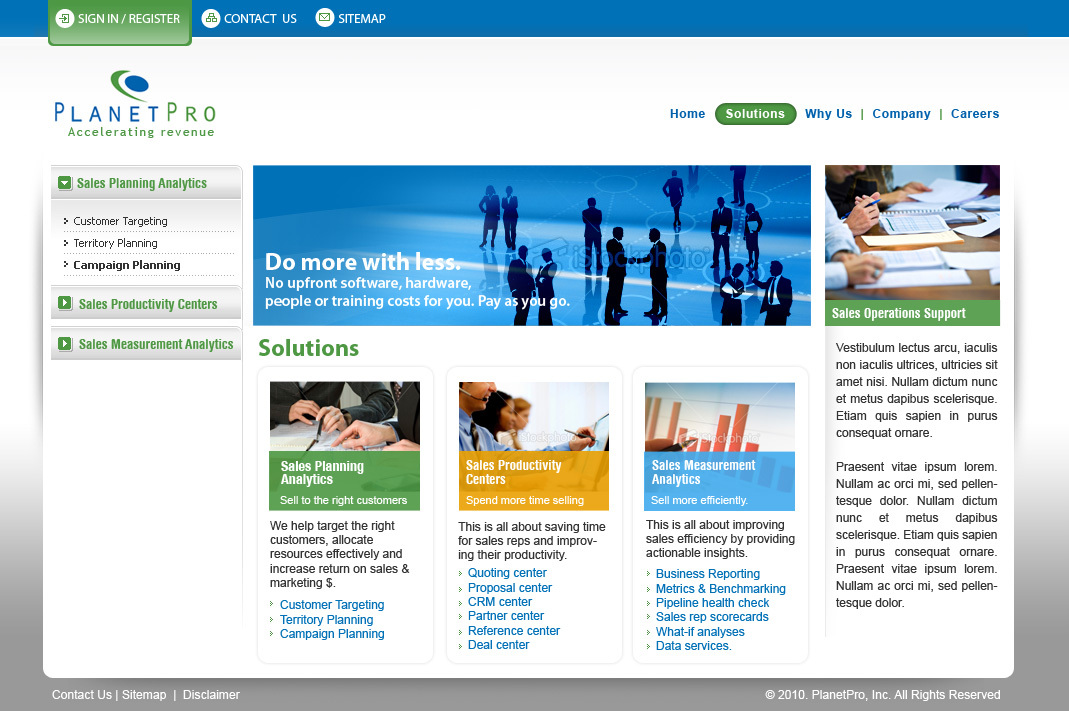The width and height of the screenshot is (1069, 711).
Task: Click Sales Planning Analytics card image
Action: [345, 416]
